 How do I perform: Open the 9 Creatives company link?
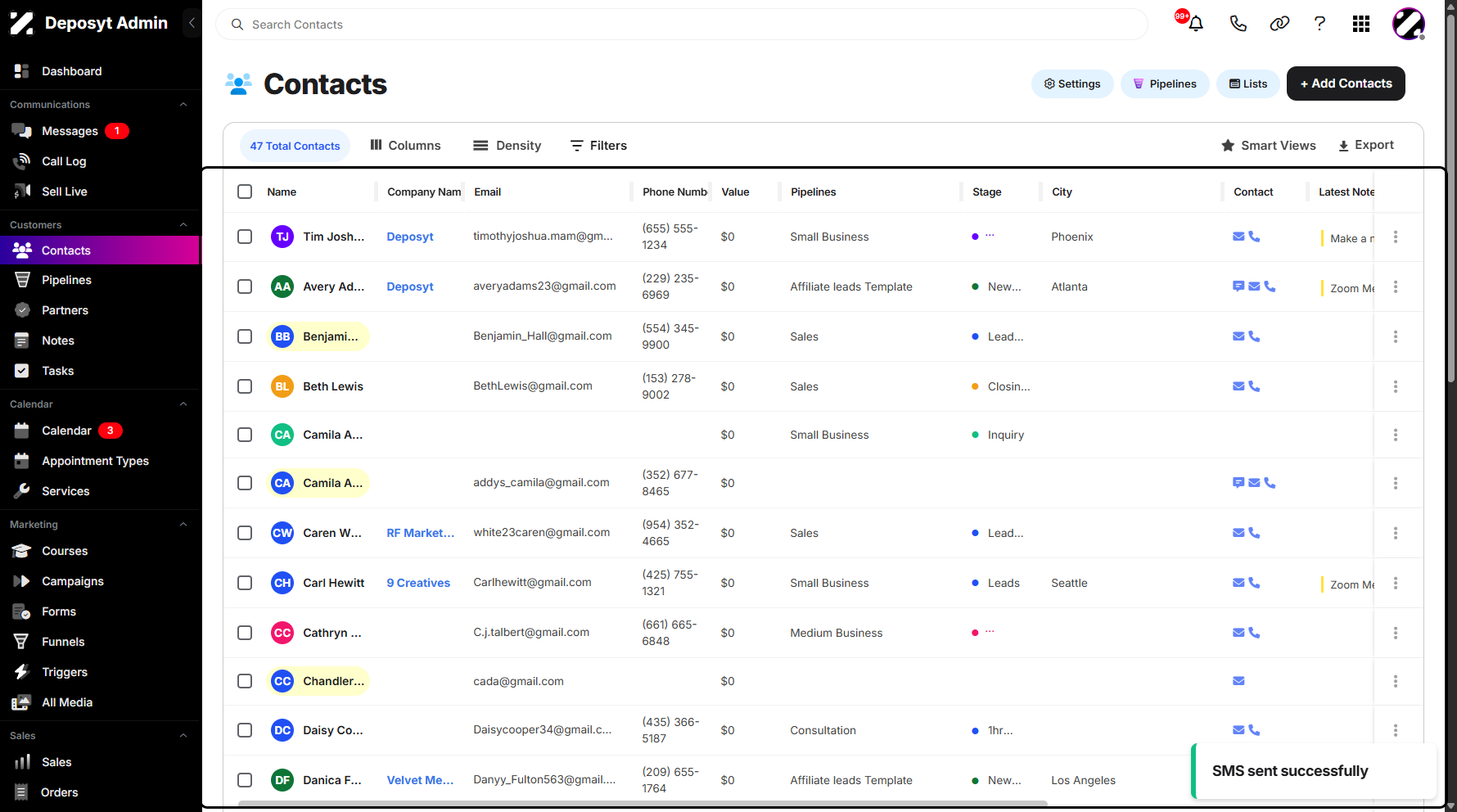(418, 583)
